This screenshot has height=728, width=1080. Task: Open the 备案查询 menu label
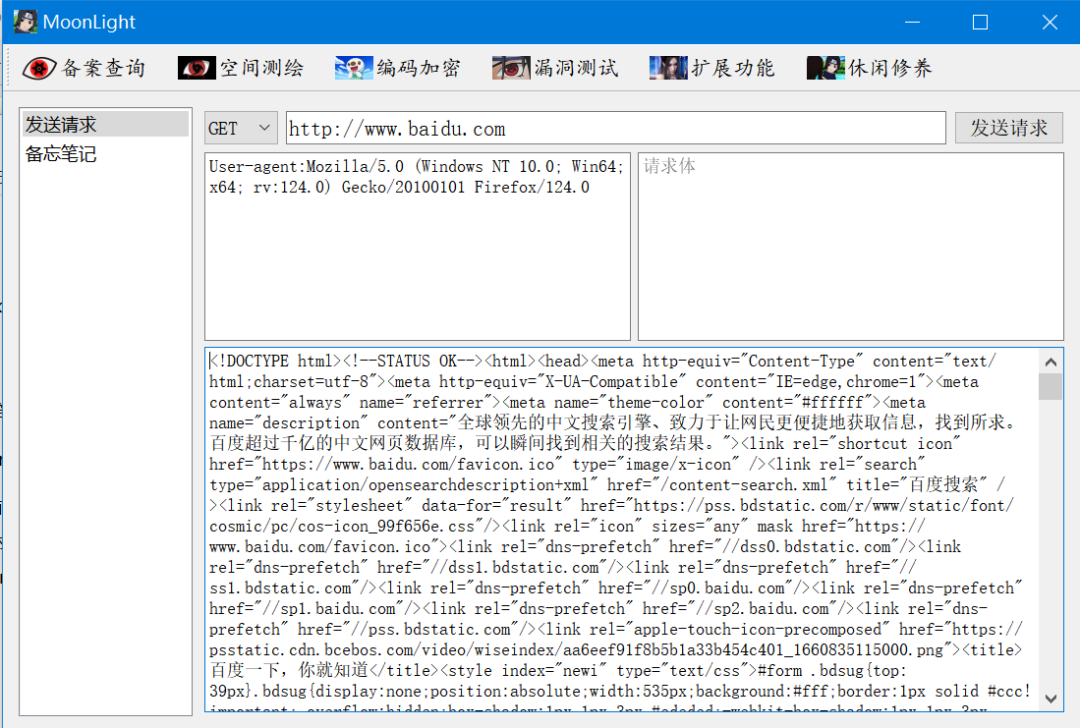[104, 68]
